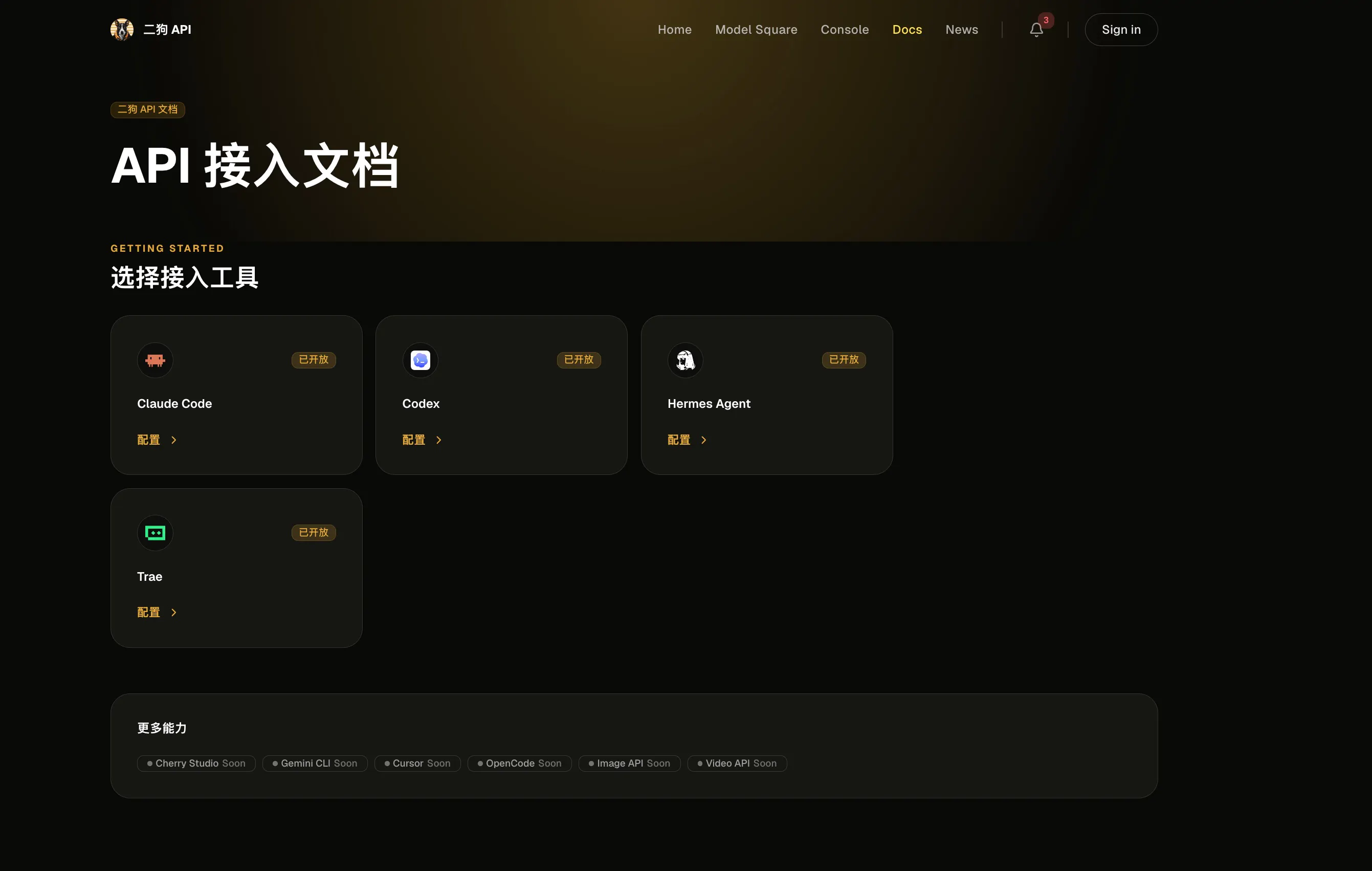Click the 已开放 badge on Claude Code
Viewport: 1372px width, 871px height.
[314, 360]
